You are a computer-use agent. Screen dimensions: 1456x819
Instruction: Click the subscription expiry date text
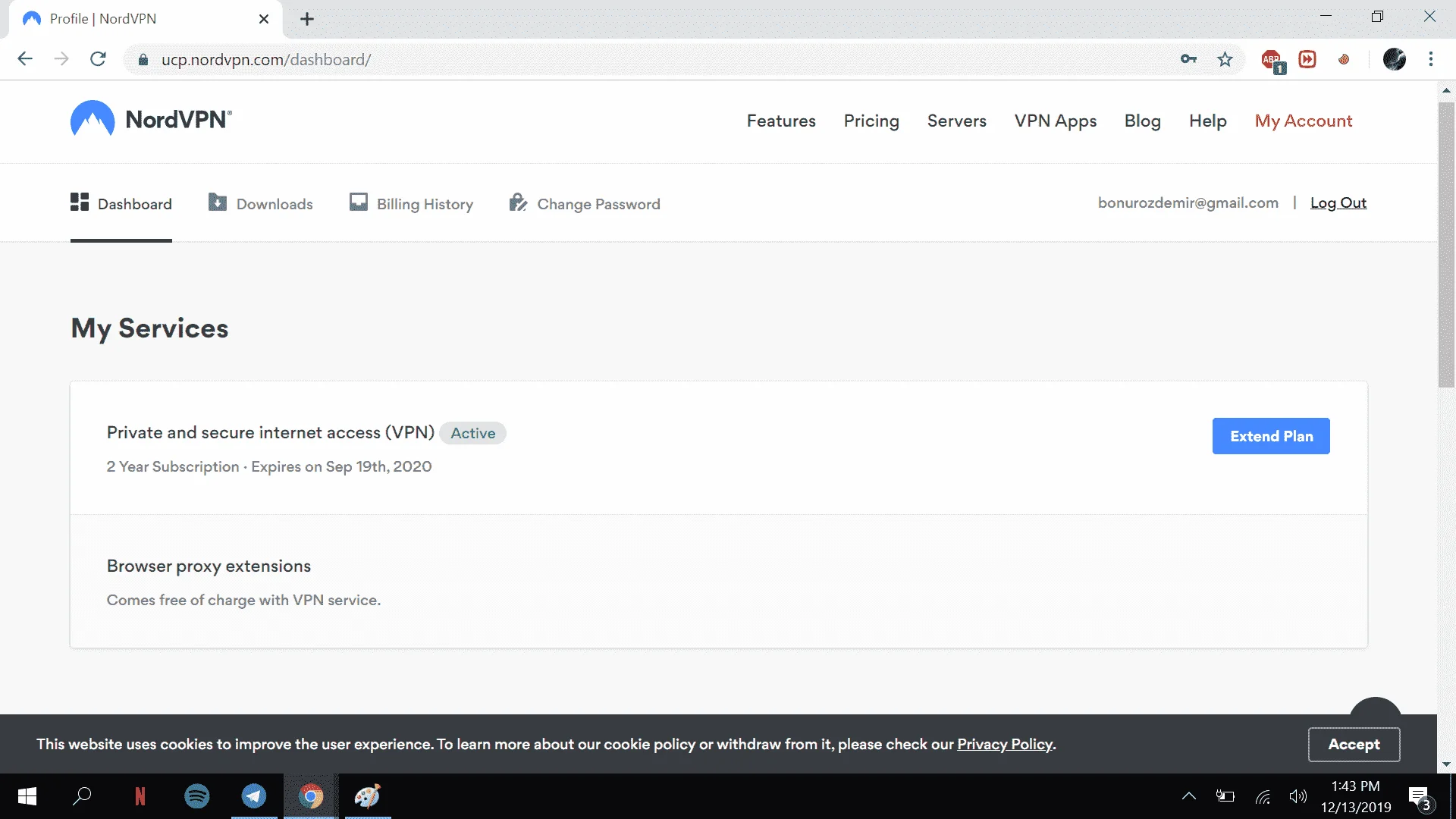(x=341, y=466)
